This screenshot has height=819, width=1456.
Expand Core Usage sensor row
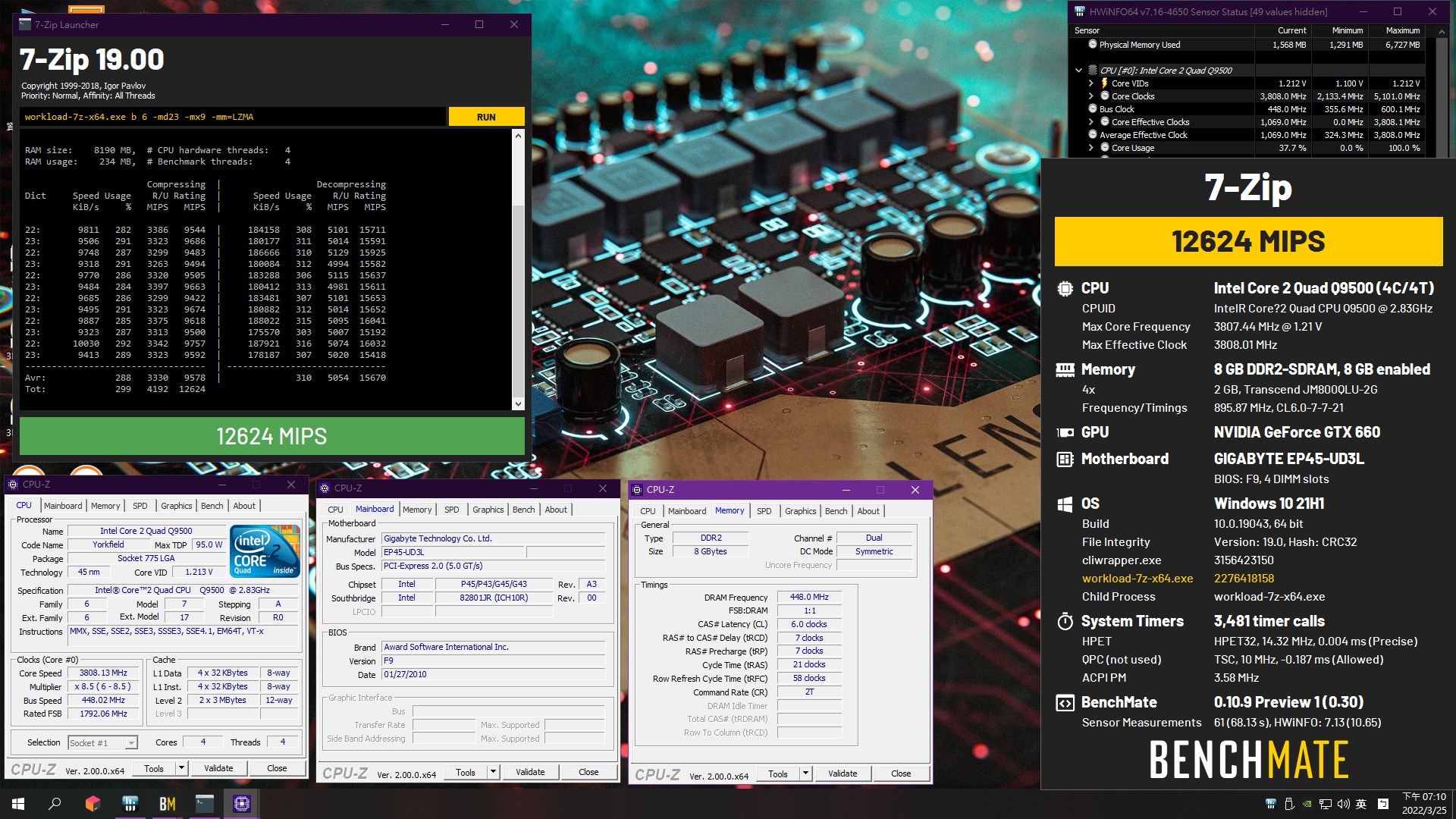click(x=1091, y=148)
